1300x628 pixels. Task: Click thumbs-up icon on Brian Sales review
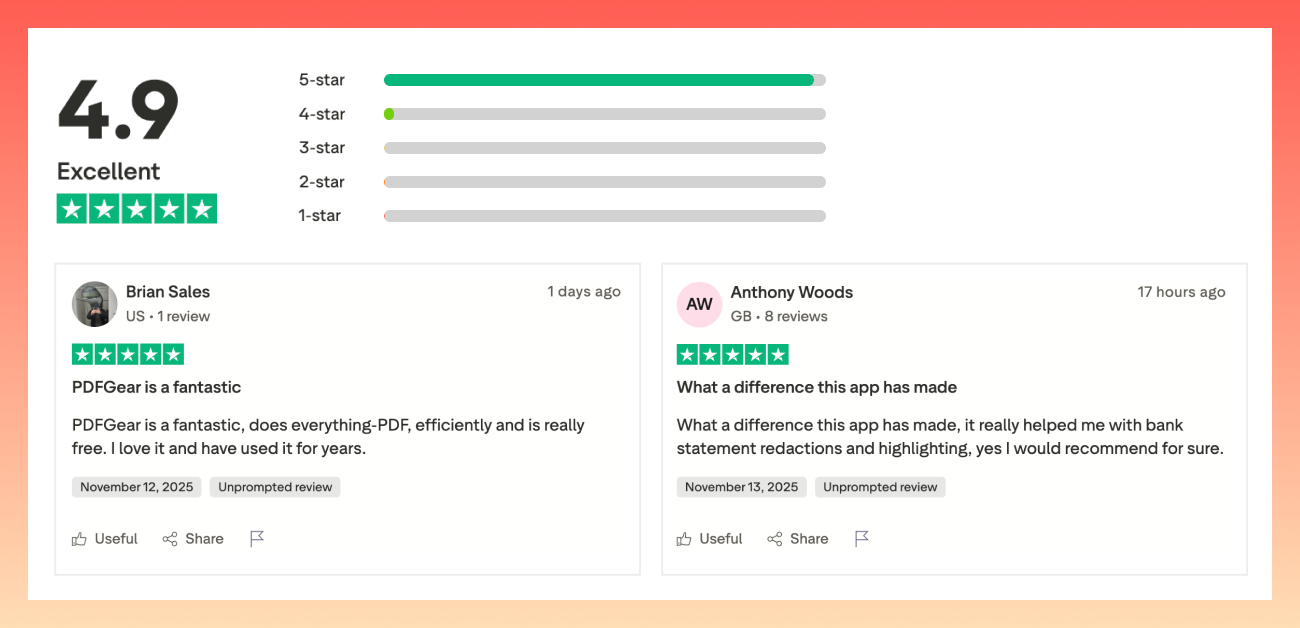click(80, 539)
